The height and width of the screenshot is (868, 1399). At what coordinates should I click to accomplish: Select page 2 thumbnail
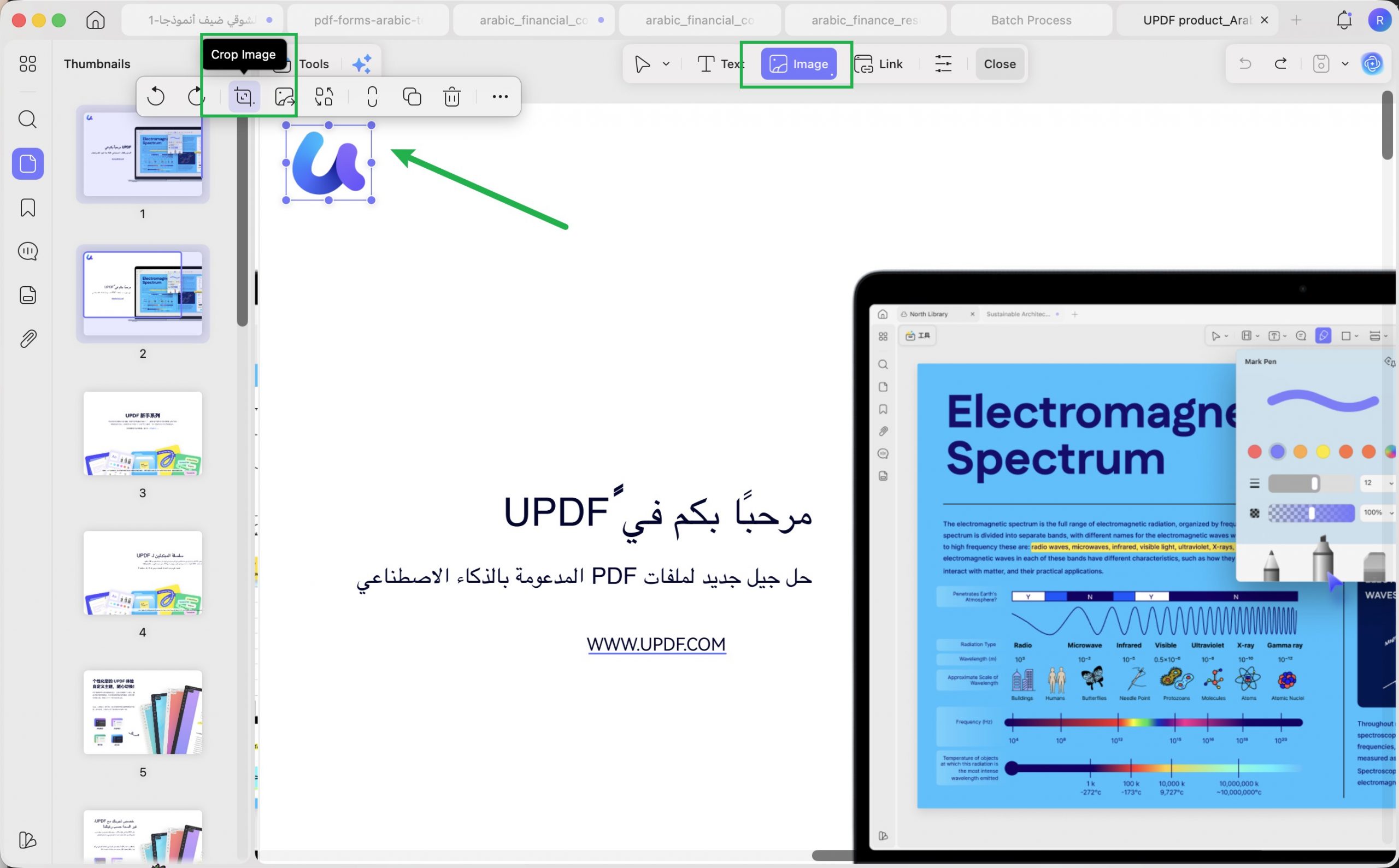[x=143, y=293]
